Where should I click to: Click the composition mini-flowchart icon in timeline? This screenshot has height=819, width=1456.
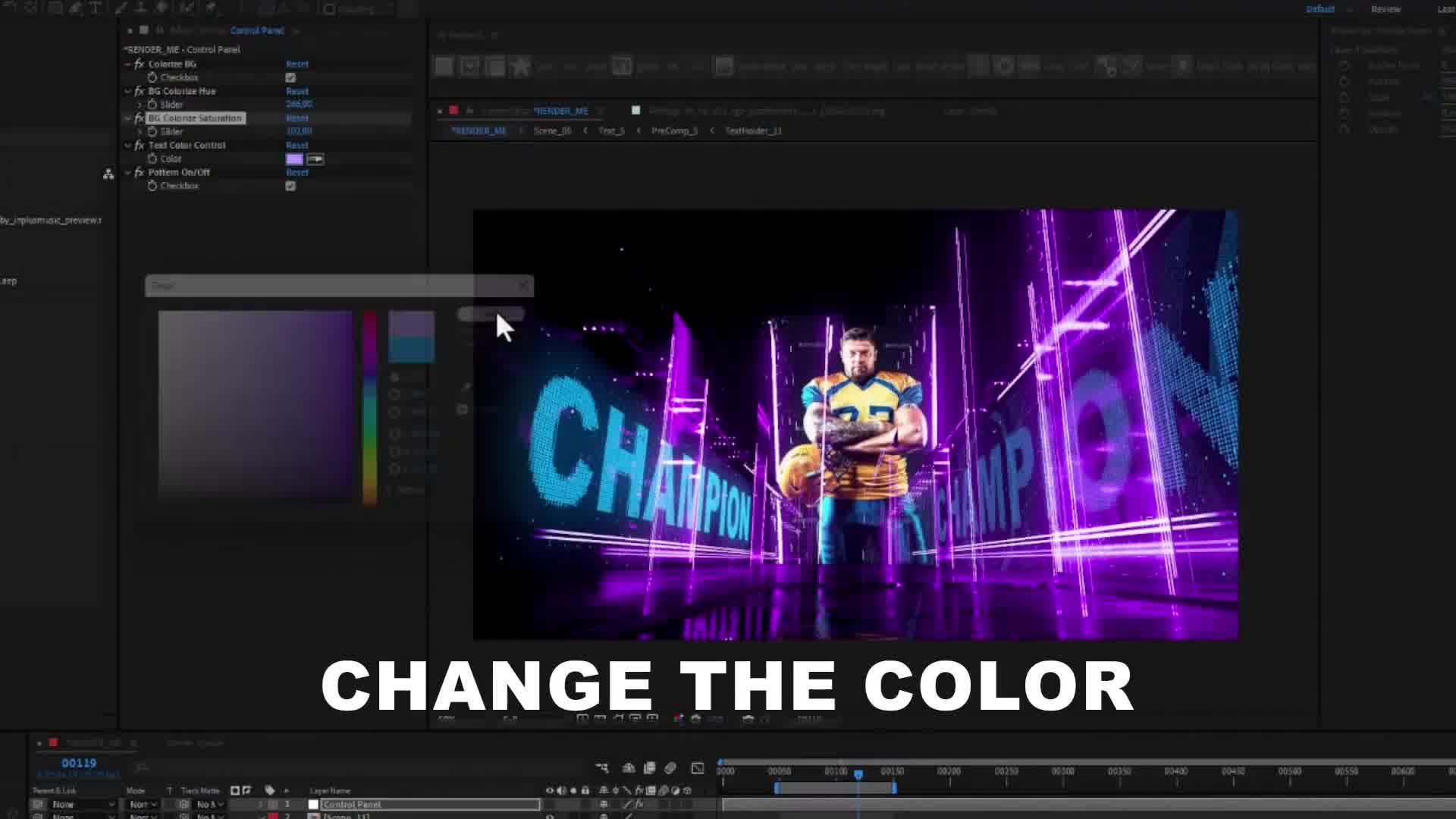(x=602, y=768)
